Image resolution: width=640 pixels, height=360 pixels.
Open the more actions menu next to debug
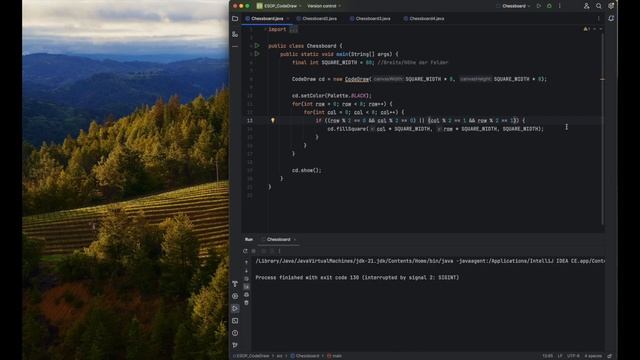point(560,6)
